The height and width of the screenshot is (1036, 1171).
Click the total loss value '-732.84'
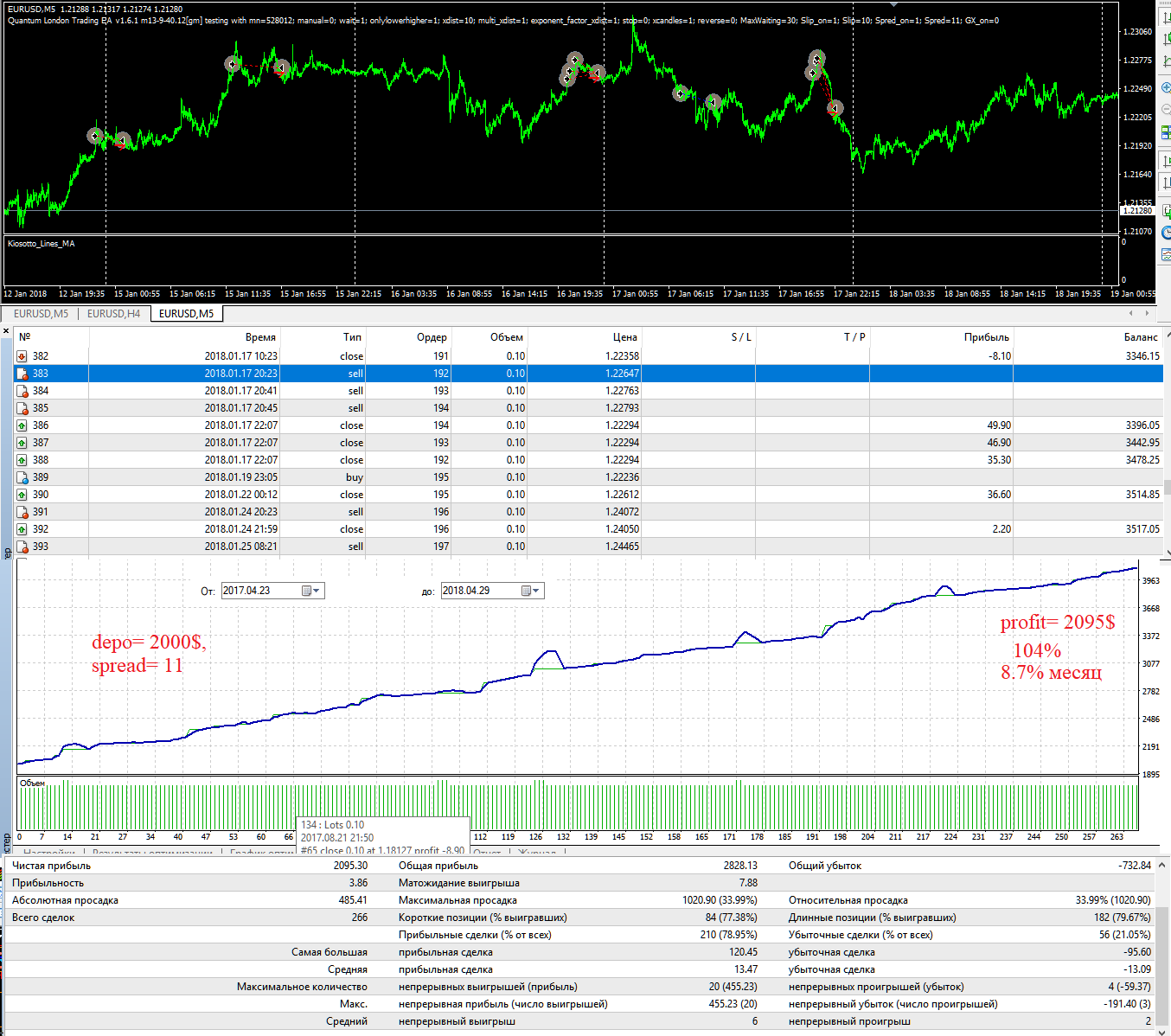click(1134, 866)
